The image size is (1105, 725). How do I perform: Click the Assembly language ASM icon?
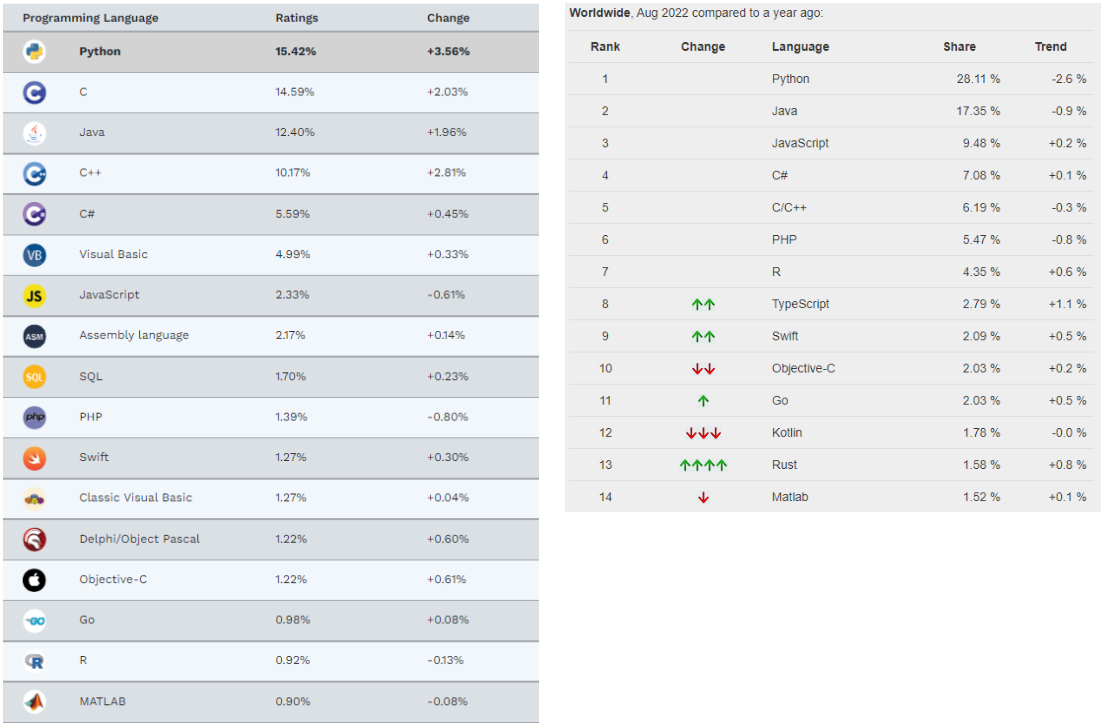(35, 336)
